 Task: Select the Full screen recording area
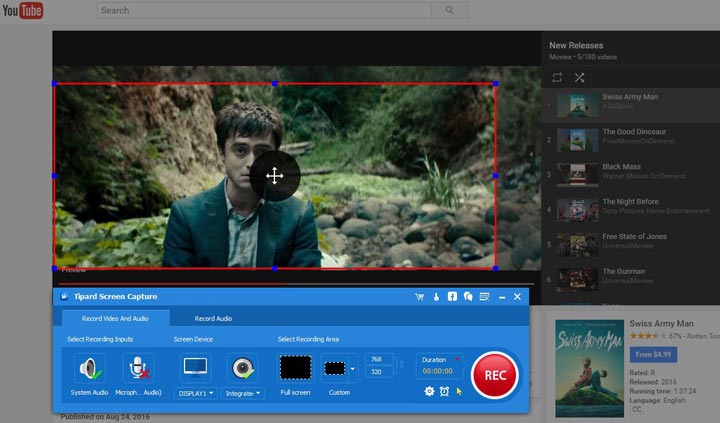pyautogui.click(x=295, y=367)
